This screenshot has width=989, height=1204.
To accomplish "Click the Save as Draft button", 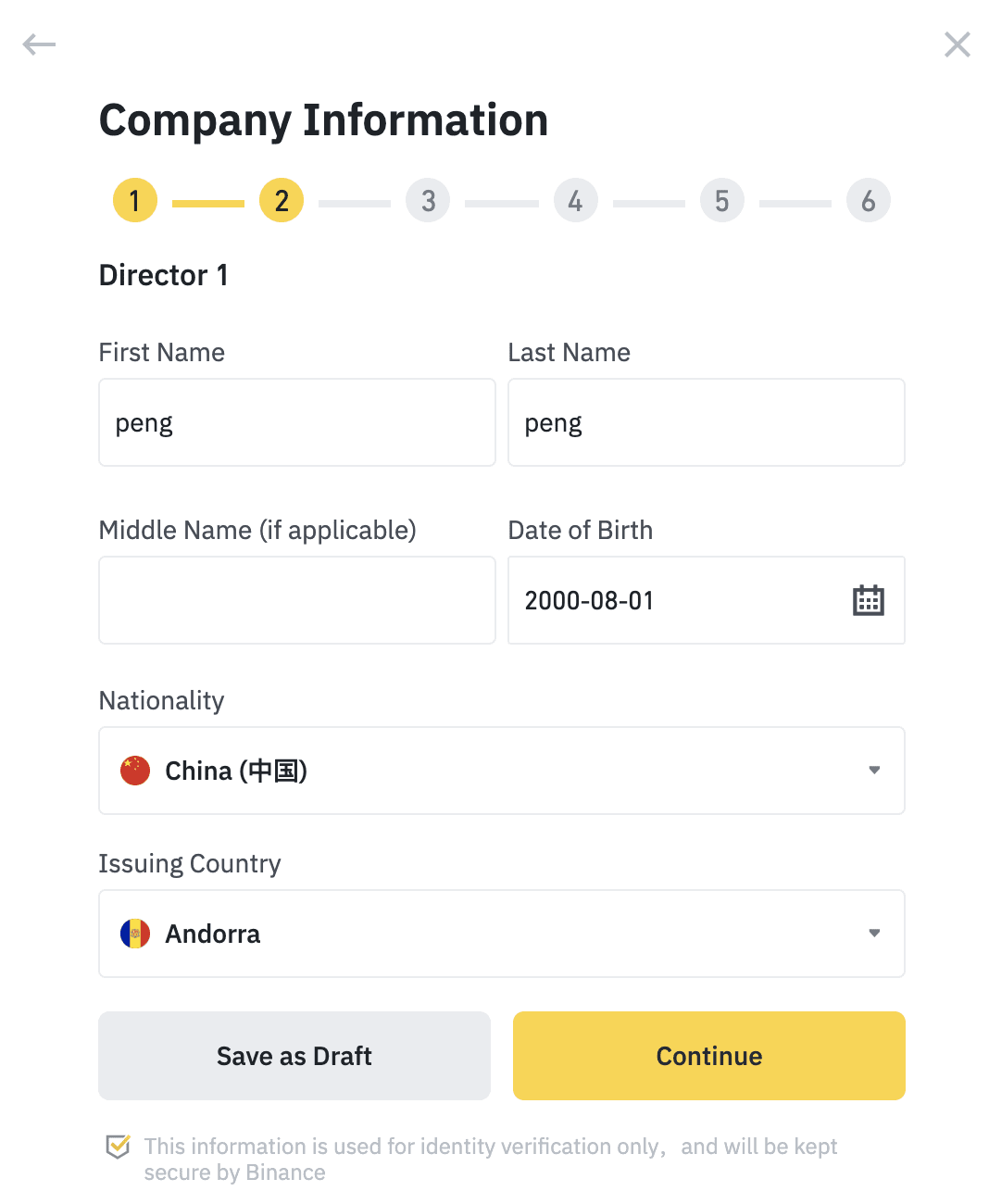I will coord(294,1056).
